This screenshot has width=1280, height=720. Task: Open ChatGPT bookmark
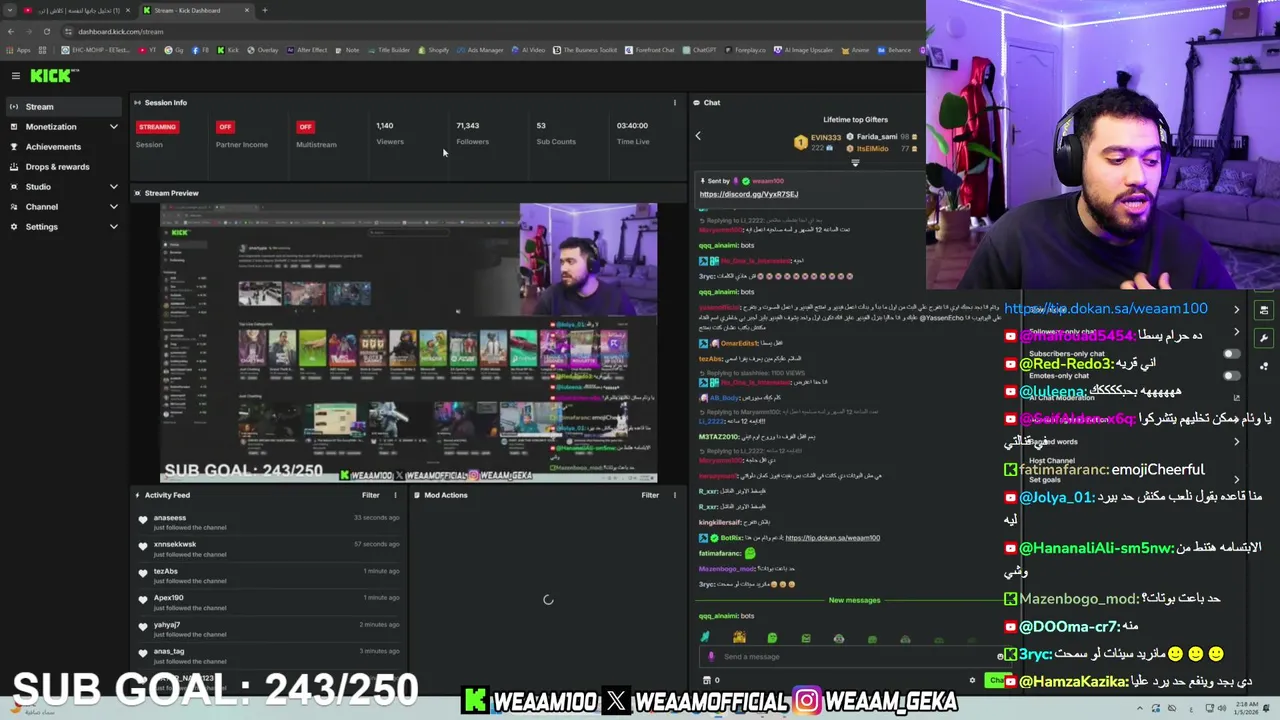tap(700, 50)
